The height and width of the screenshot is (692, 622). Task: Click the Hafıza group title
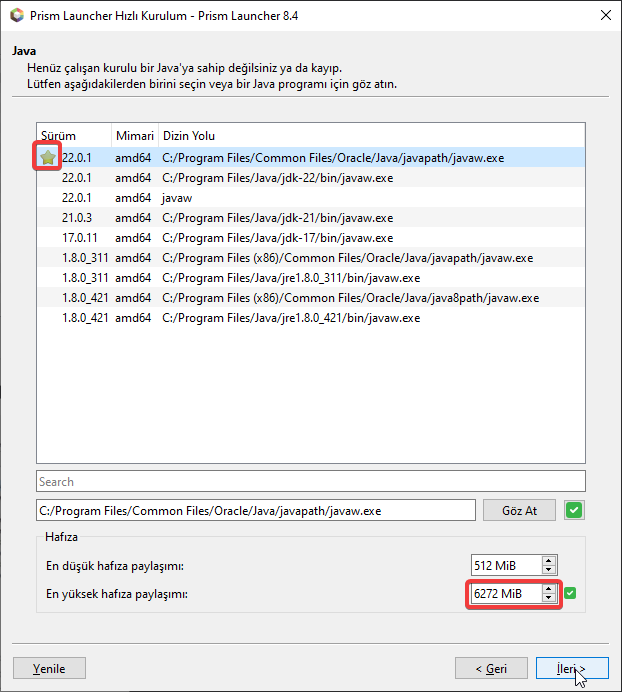61,537
